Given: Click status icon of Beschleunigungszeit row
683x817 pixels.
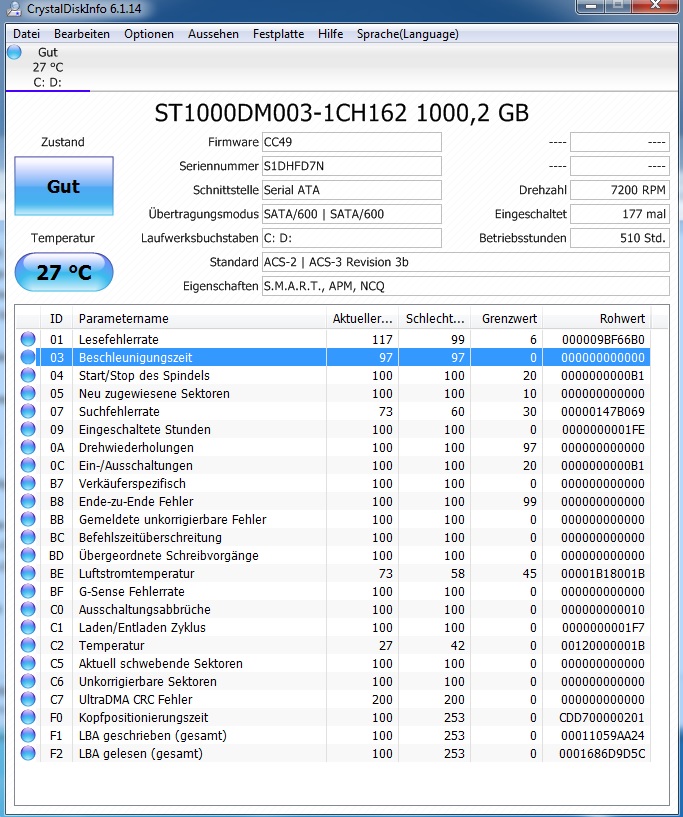Looking at the screenshot, I should 28,357.
